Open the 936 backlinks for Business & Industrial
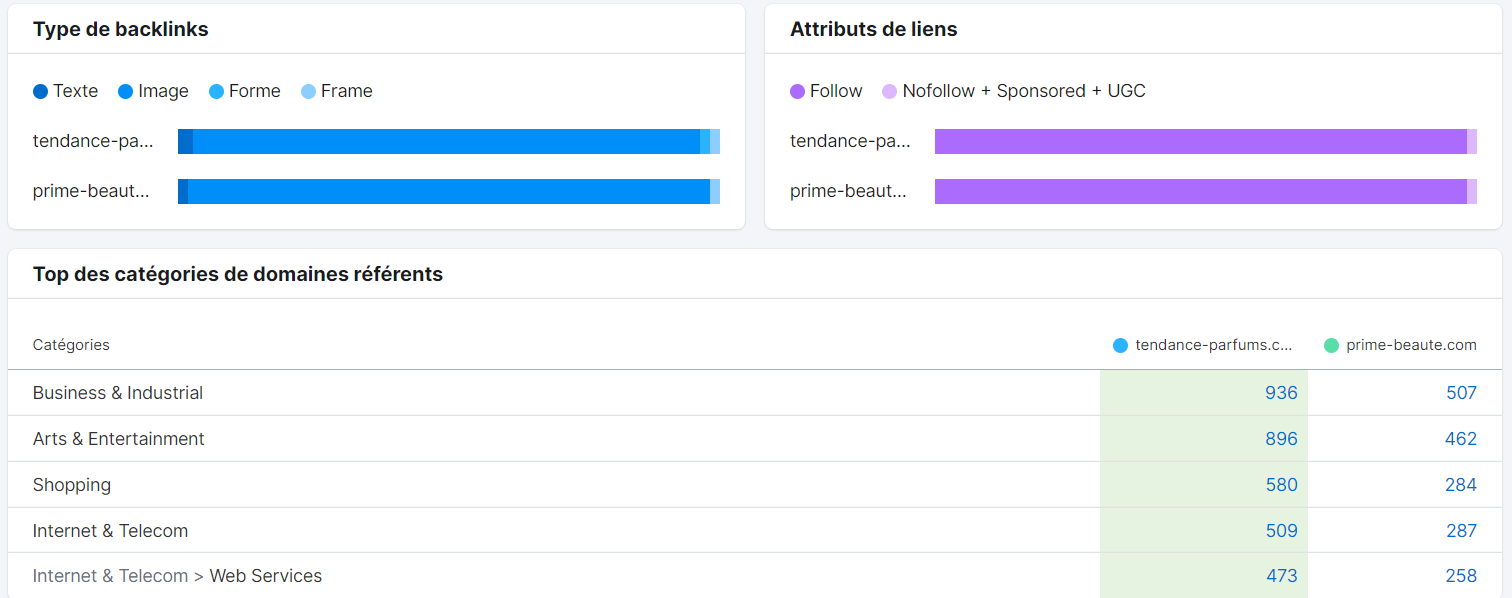 [1283, 392]
